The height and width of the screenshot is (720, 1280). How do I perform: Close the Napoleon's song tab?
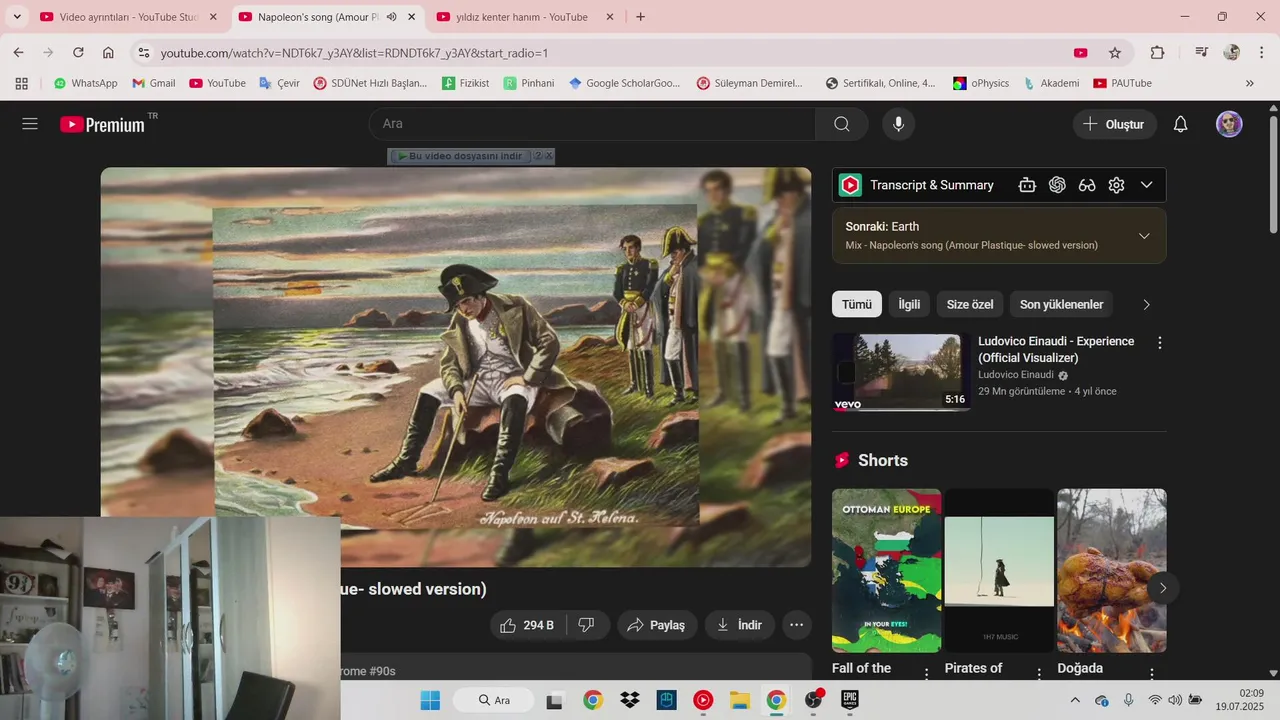411,17
